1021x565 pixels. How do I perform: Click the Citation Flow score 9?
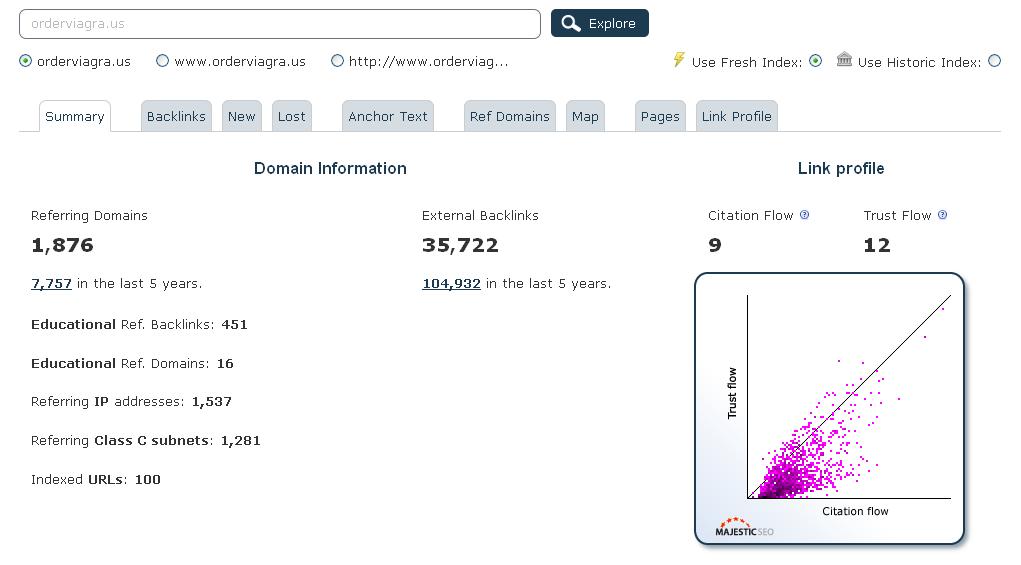(x=715, y=245)
